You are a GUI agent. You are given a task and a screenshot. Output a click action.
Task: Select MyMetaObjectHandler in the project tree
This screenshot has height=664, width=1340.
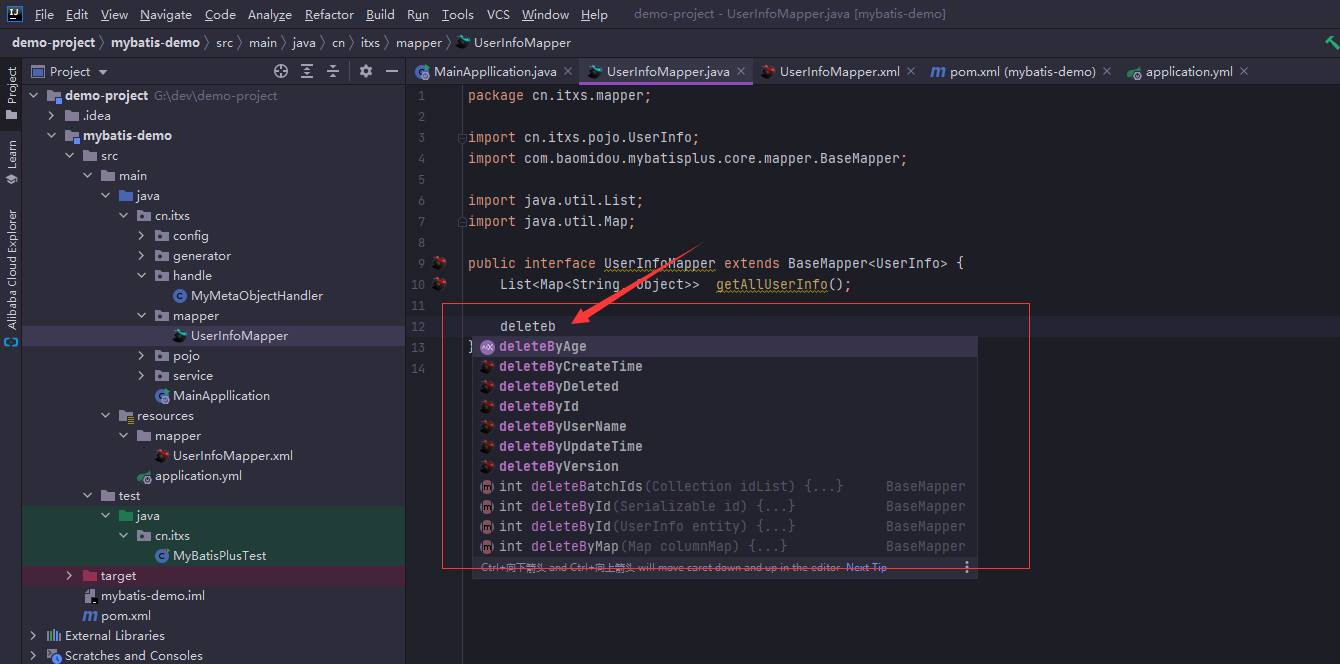click(x=256, y=295)
